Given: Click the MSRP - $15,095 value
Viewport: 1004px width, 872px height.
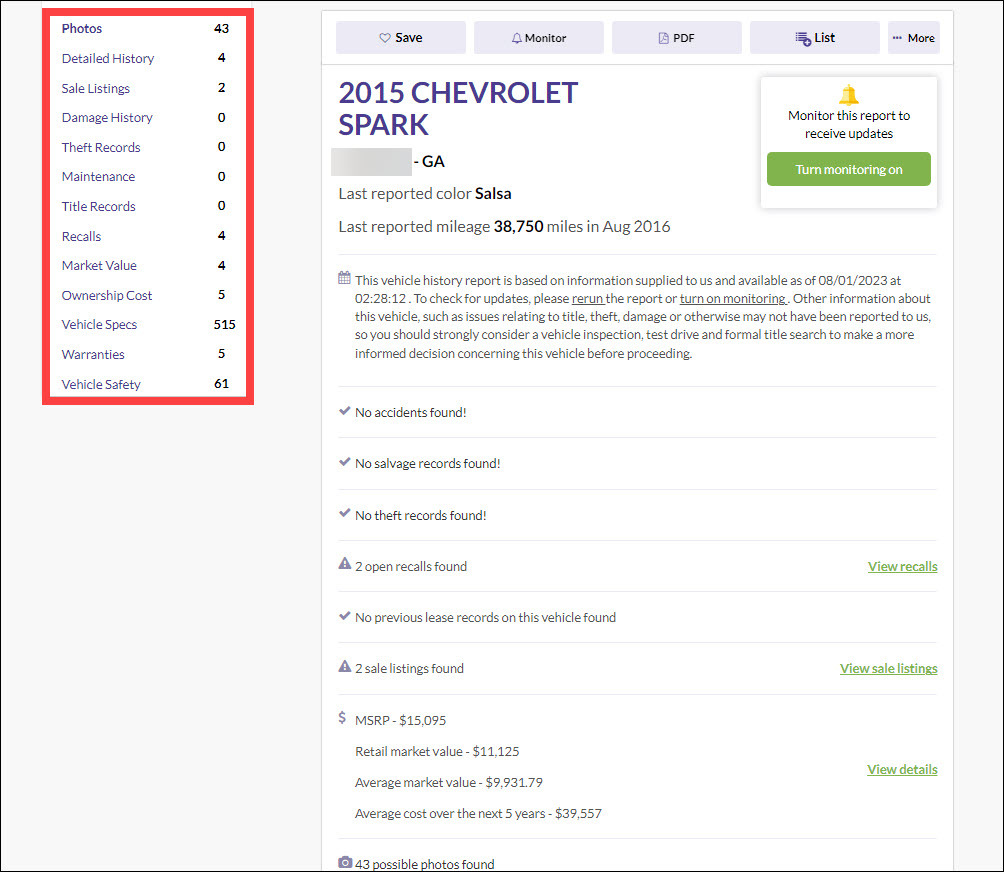Looking at the screenshot, I should pyautogui.click(x=400, y=720).
